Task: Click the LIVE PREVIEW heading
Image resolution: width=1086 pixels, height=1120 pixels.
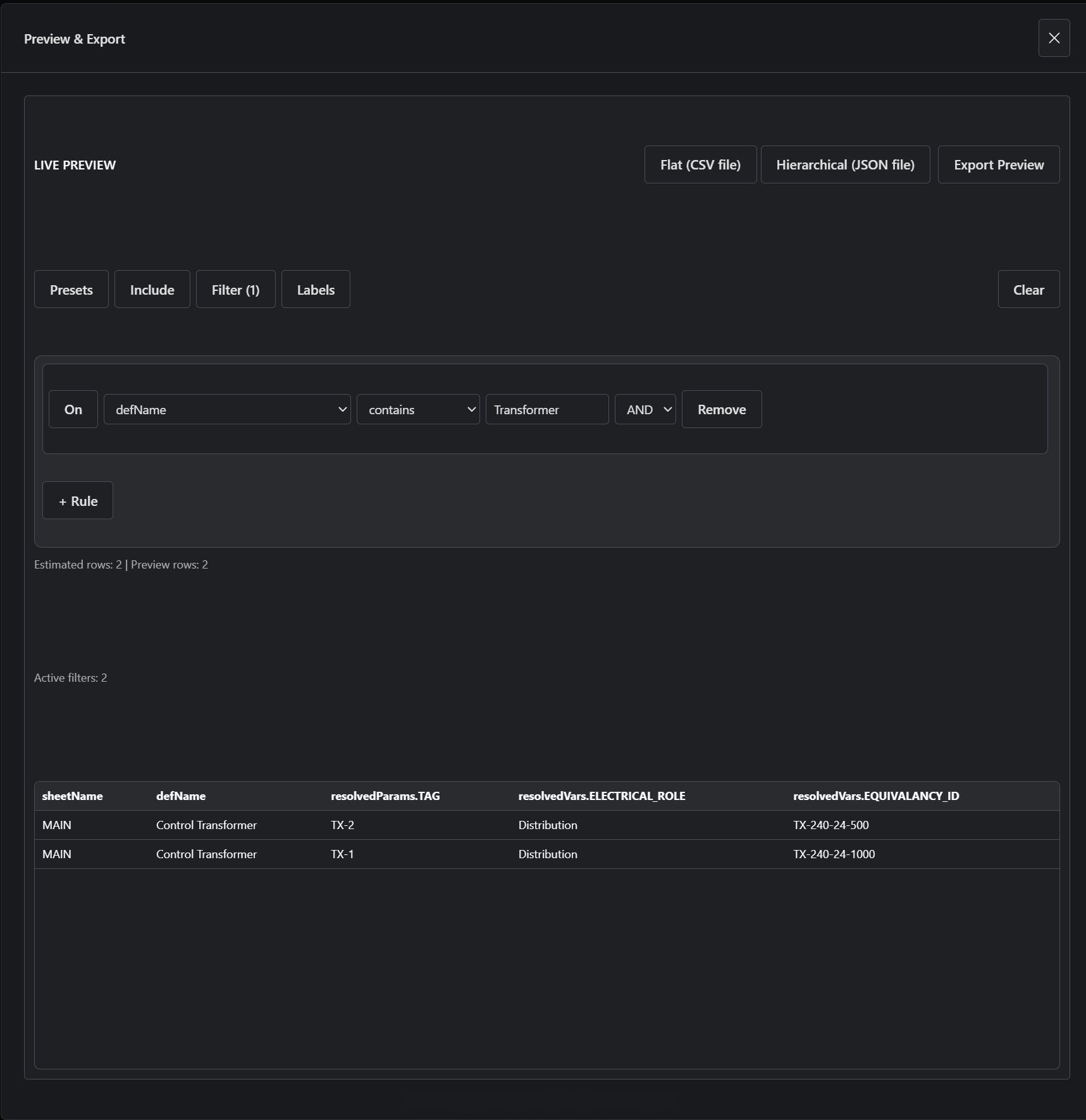Action: (75, 165)
